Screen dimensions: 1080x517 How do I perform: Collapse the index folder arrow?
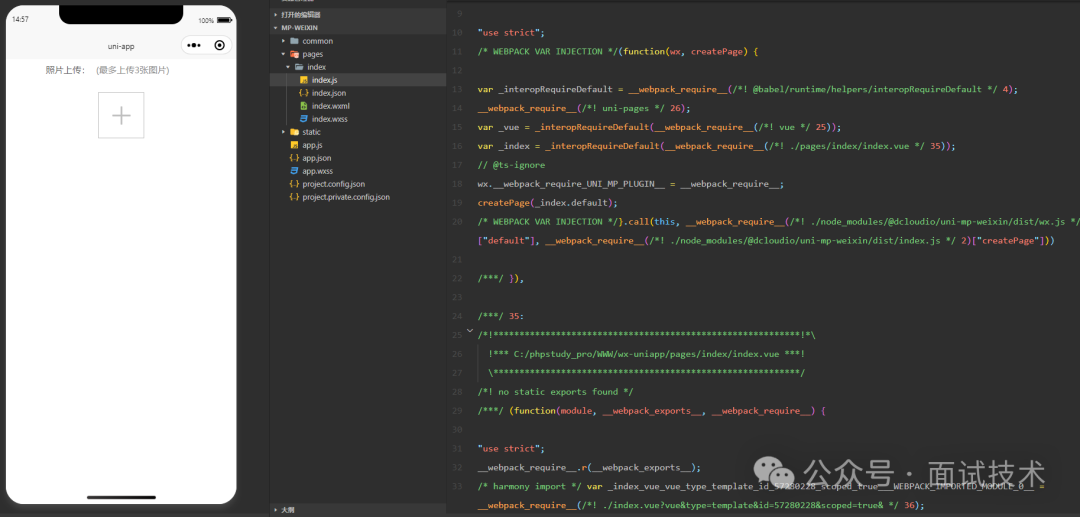[288, 67]
